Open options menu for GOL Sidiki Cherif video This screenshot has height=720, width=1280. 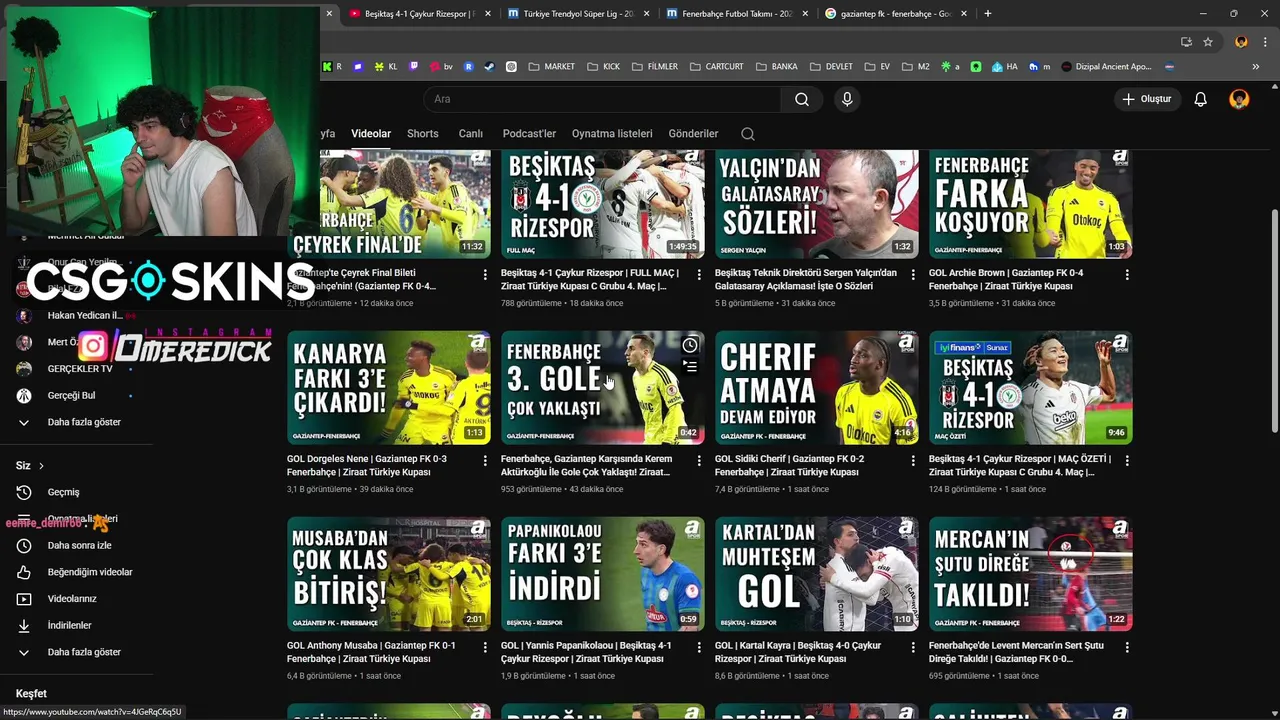[913, 460]
